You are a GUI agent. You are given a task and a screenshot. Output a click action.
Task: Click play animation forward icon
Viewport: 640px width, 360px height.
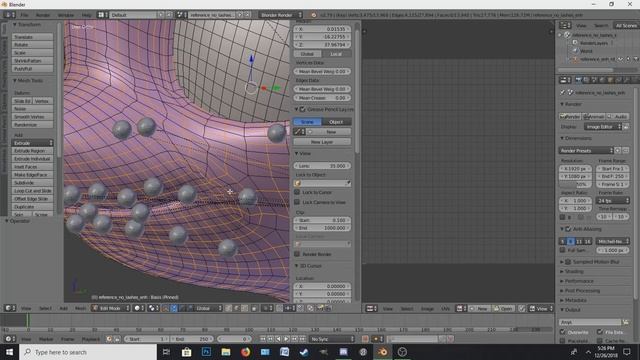pos(287,339)
